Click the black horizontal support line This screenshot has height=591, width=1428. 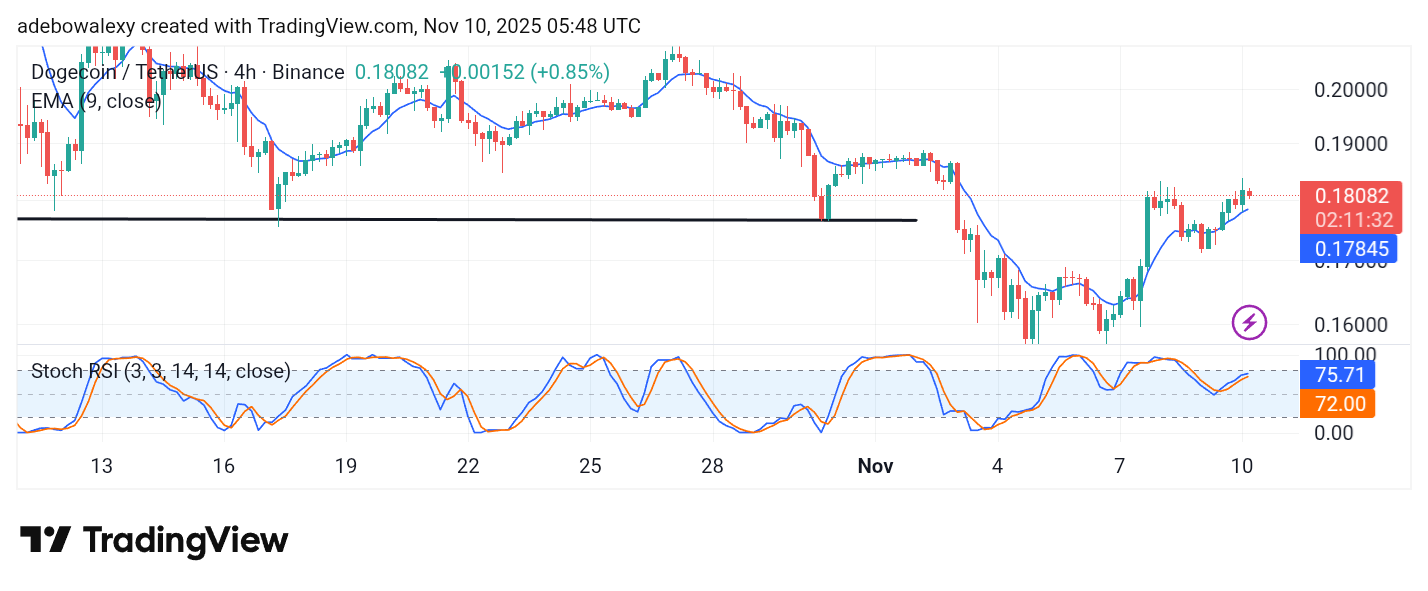467,219
